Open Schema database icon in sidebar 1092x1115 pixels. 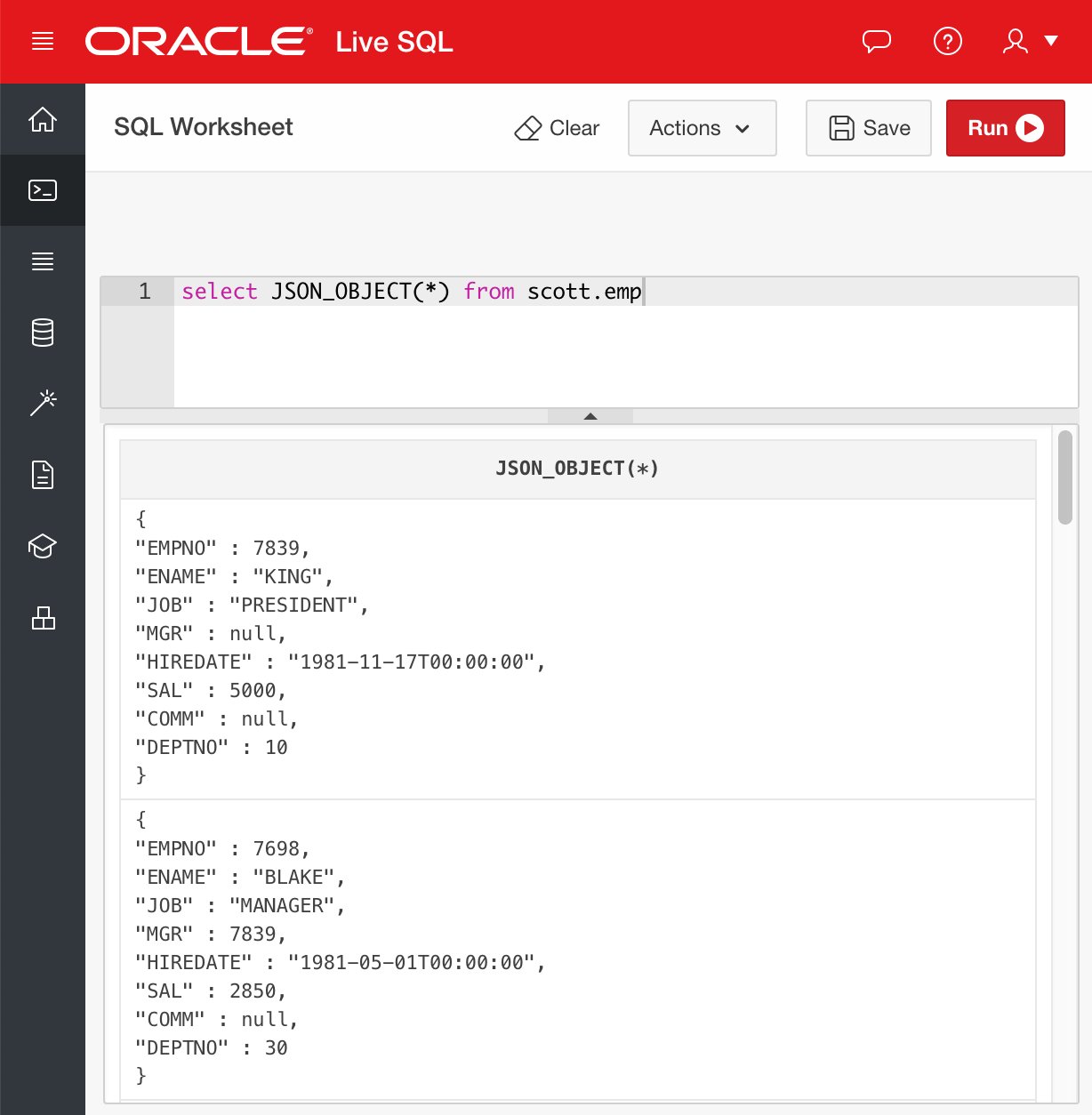point(43,333)
